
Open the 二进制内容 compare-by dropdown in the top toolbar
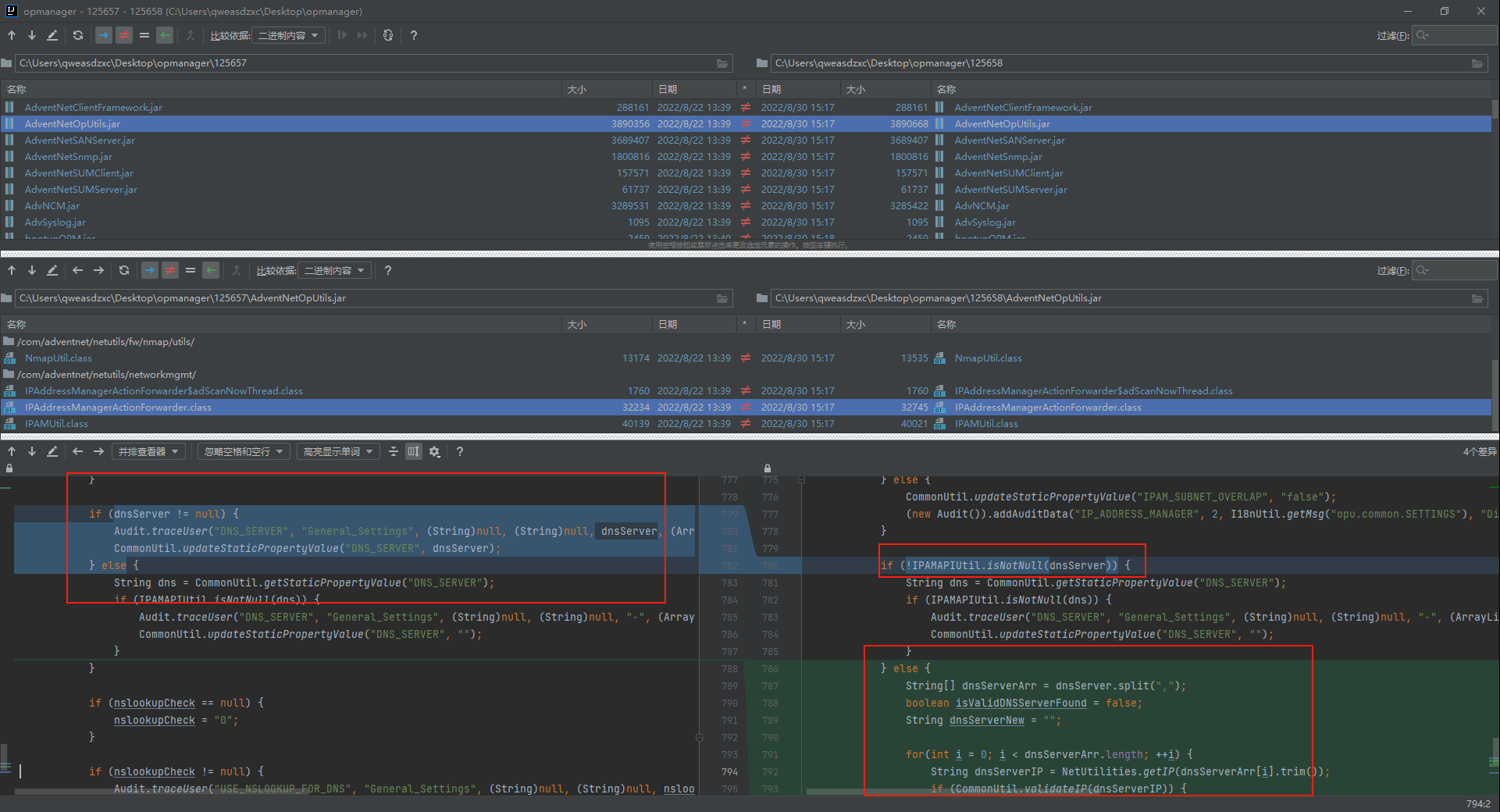tap(288, 35)
